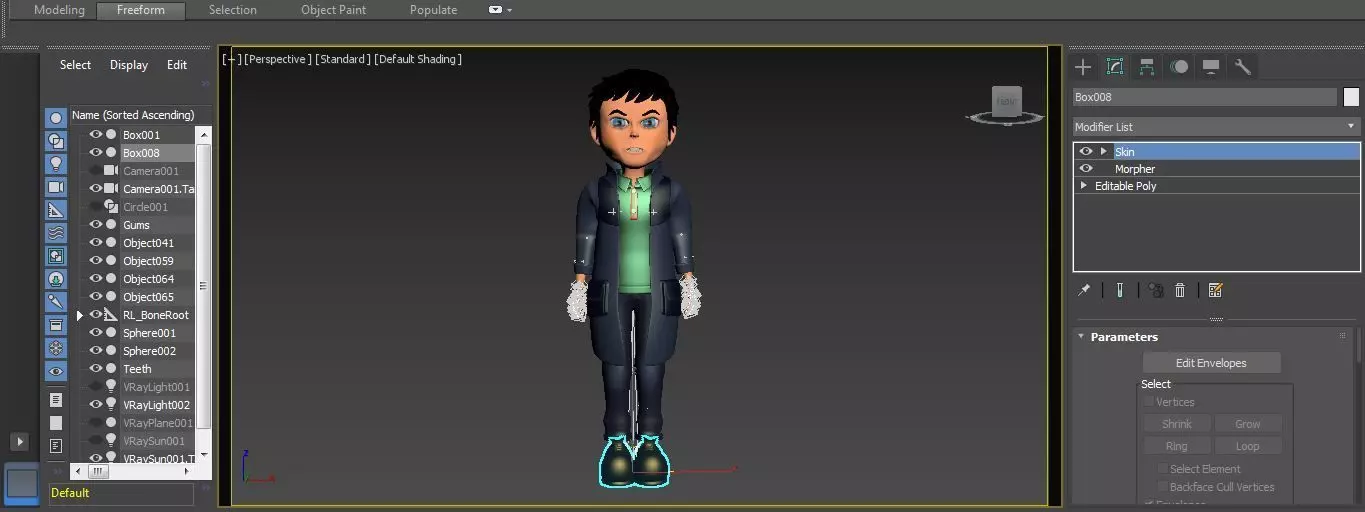Switch to the Freeform ribbon tab

tap(141, 10)
